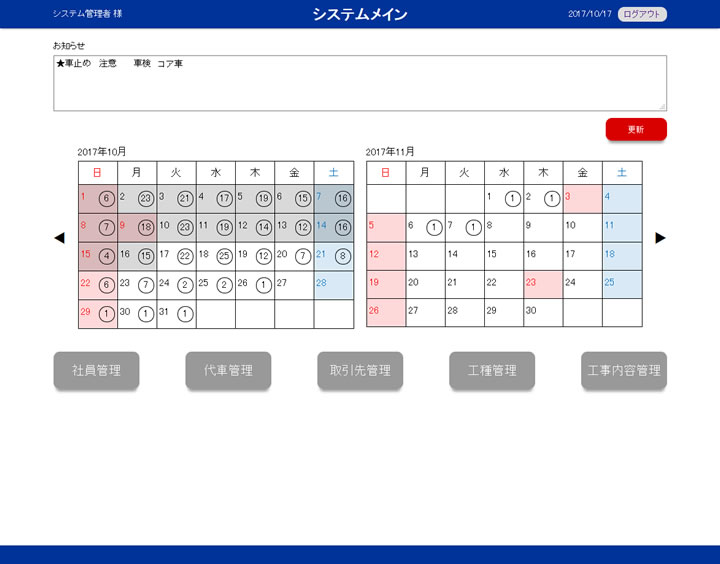Click the circled 1 on October 29
Image resolution: width=720 pixels, height=564 pixels.
tap(107, 314)
